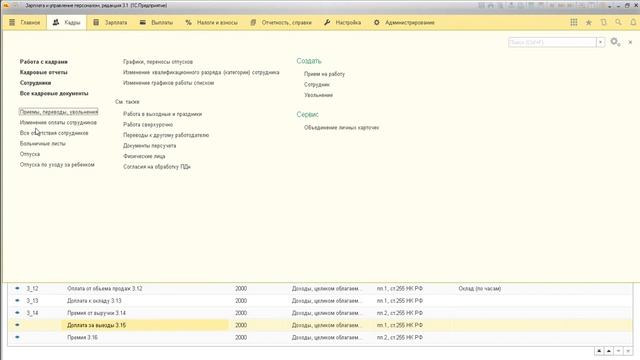
Task: Open Переводы к другому работодателю link
Action: point(166,135)
